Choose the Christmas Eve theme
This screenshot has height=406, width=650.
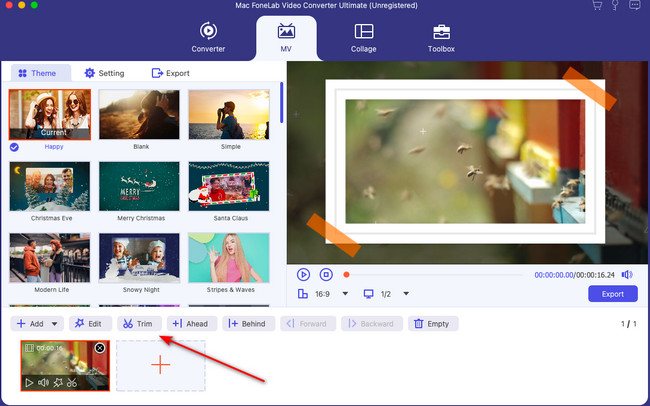tap(50, 186)
